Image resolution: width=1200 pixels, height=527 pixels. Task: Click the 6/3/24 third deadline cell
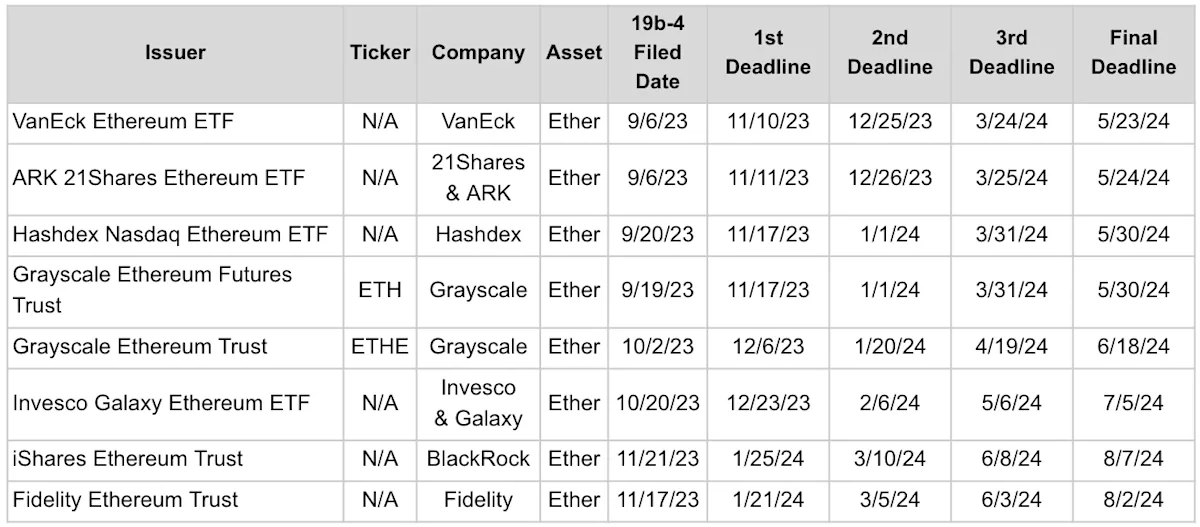click(1011, 499)
